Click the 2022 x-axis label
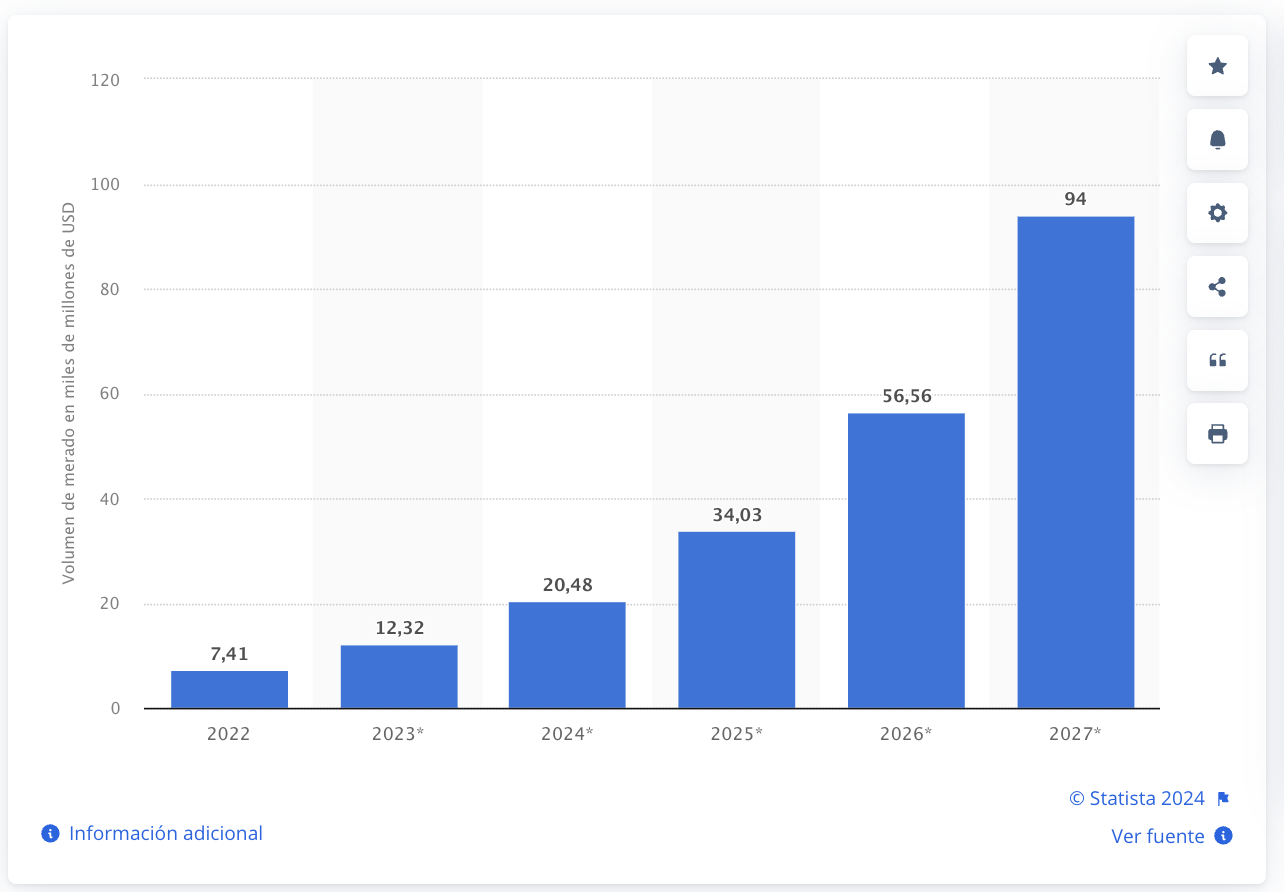Viewport: 1284px width, 892px height. pyautogui.click(x=229, y=733)
